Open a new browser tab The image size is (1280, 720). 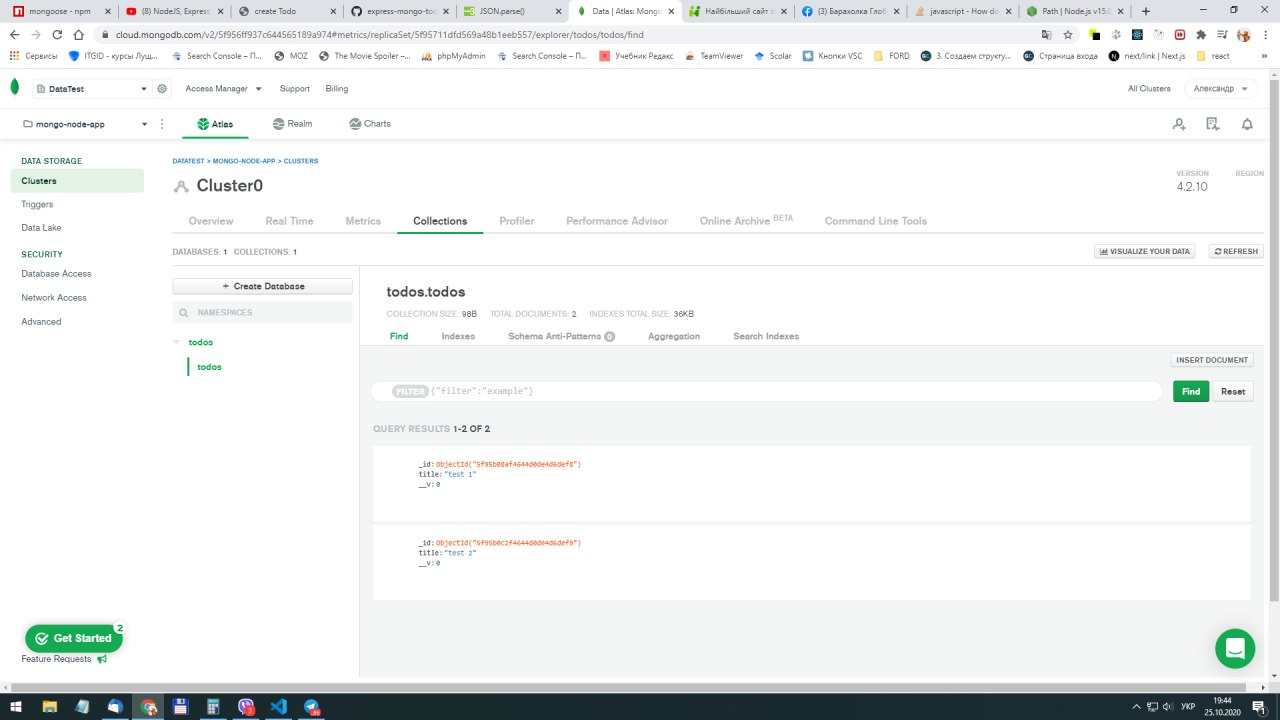[x=1145, y=11]
